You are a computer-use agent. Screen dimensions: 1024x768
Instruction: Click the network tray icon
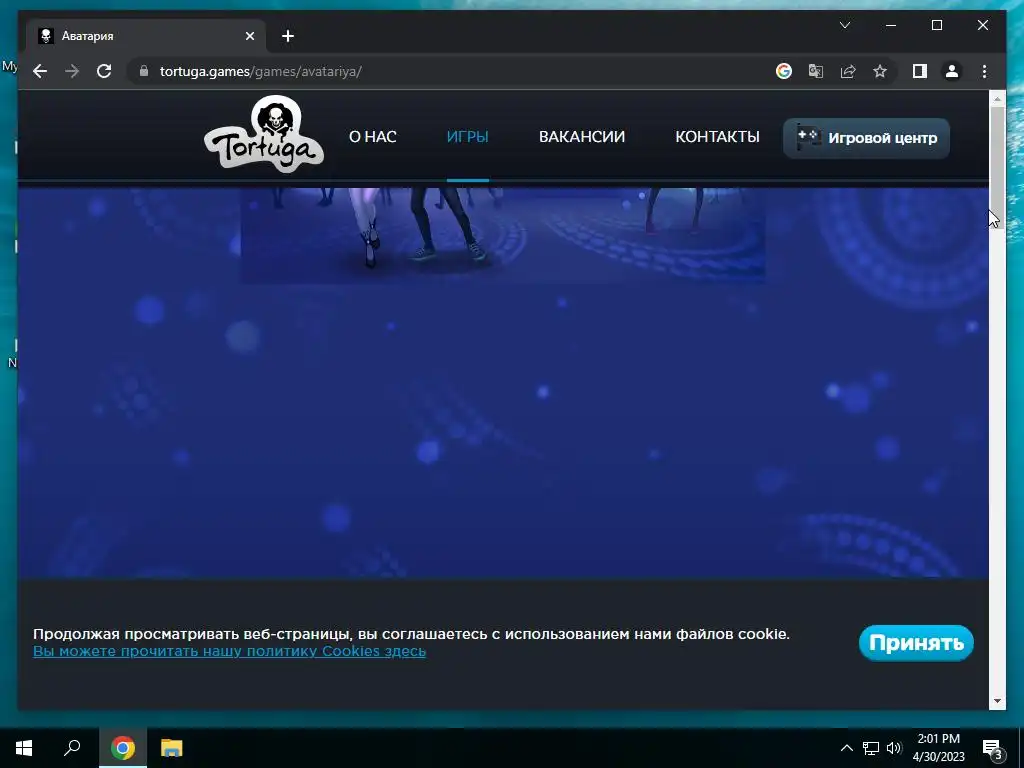click(871, 748)
